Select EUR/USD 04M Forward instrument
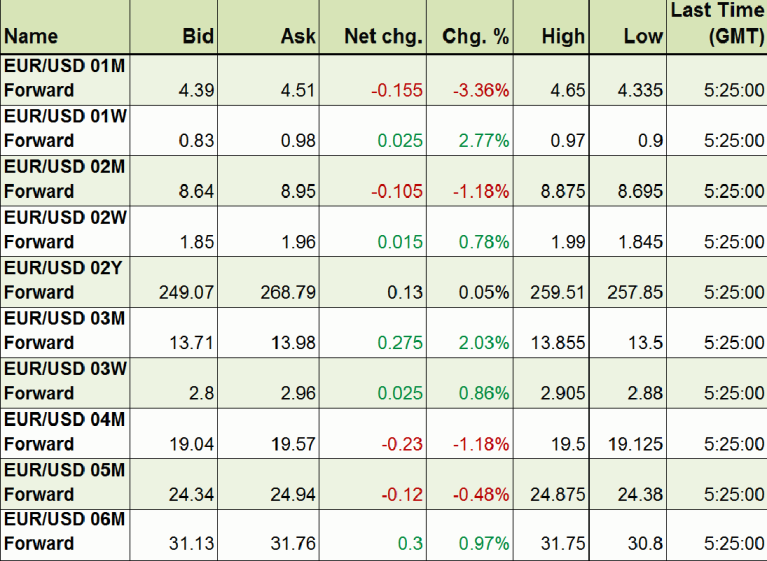The image size is (767, 561). tap(65, 432)
